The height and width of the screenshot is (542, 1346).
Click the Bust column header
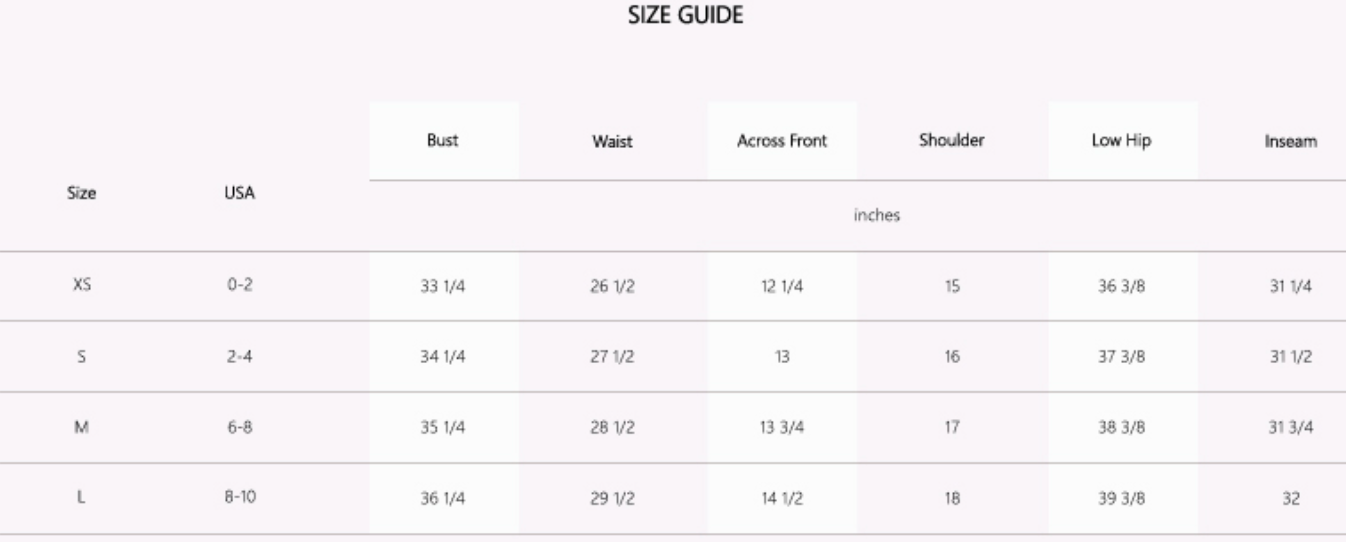[x=442, y=141]
